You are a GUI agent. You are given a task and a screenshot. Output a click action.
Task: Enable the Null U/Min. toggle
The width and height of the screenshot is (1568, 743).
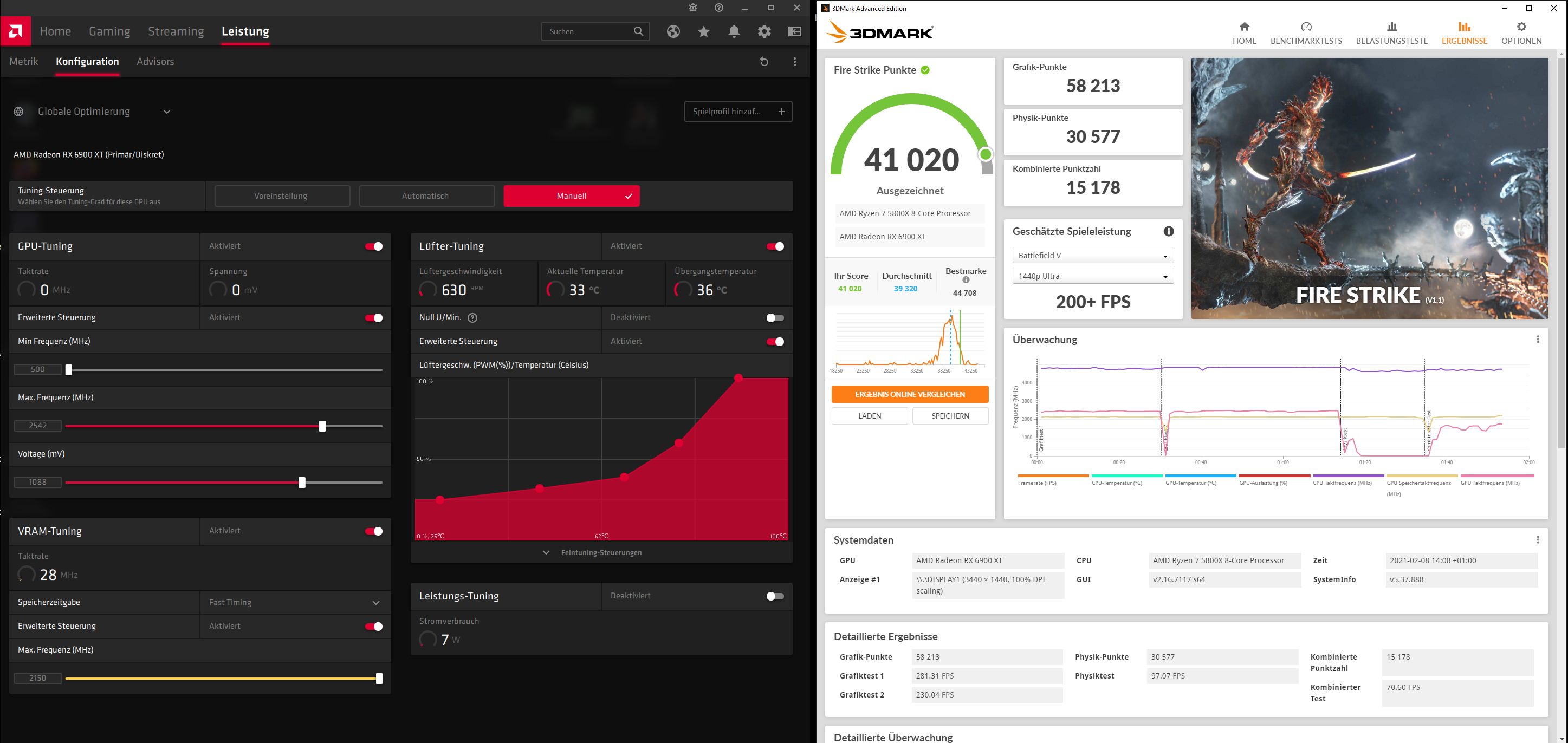pos(774,318)
